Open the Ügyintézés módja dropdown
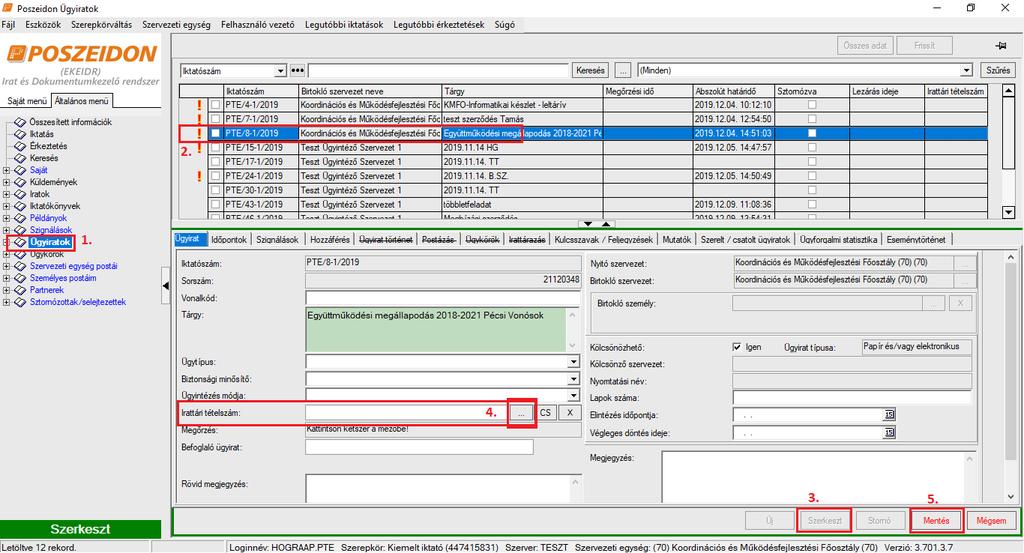This screenshot has width=1024, height=553. tap(573, 395)
